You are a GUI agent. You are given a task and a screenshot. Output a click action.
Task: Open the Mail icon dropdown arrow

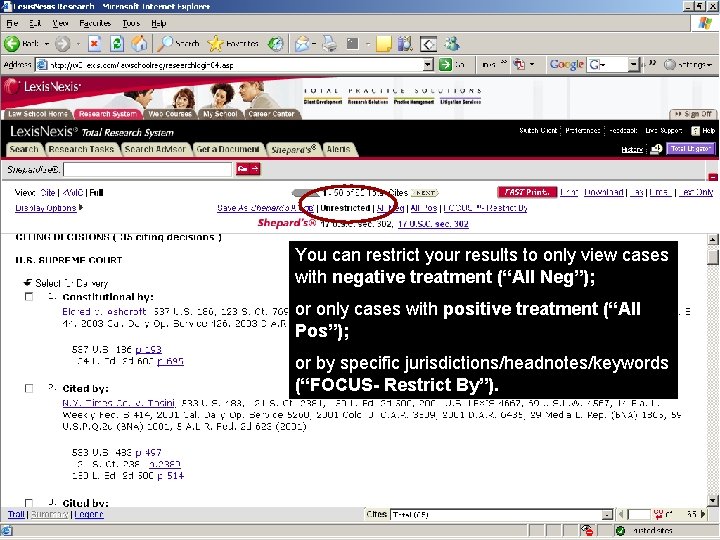click(314, 44)
